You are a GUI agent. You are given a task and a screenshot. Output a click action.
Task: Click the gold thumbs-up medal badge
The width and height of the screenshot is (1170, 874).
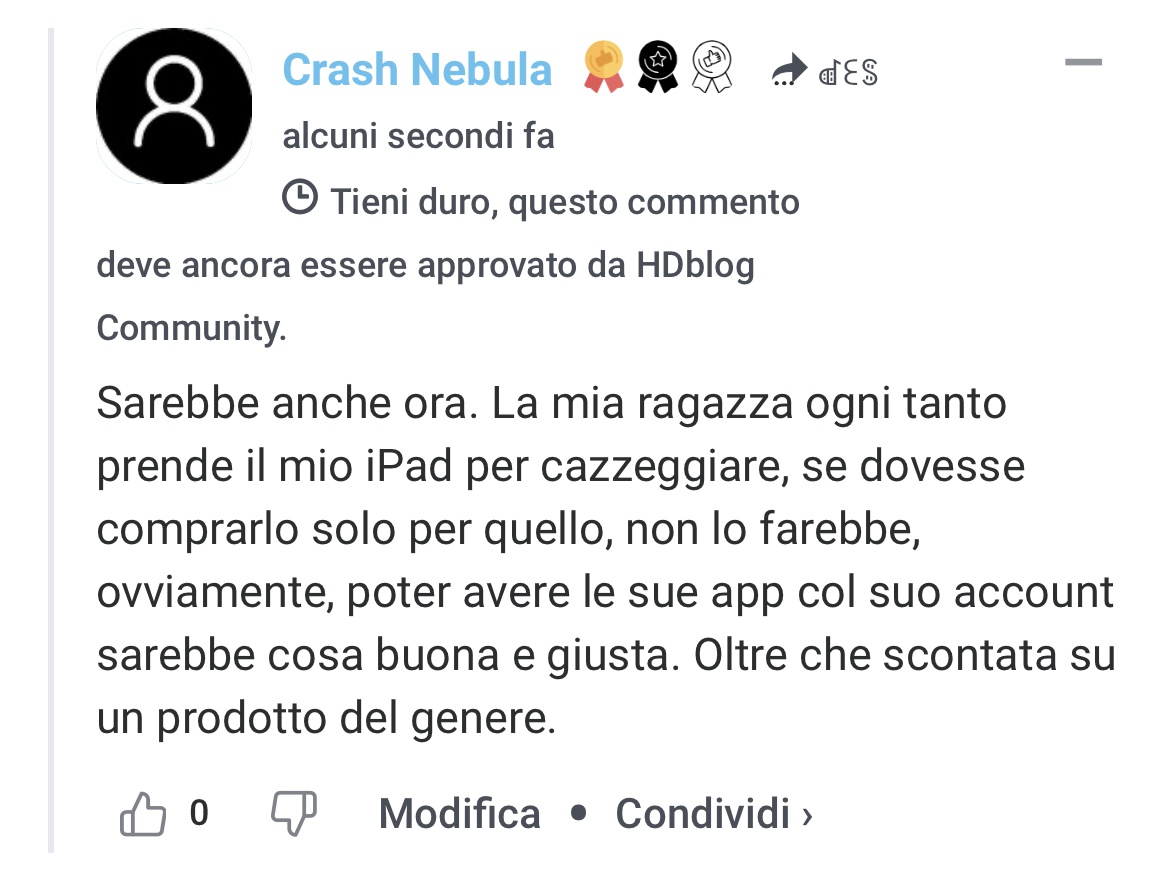click(x=604, y=66)
